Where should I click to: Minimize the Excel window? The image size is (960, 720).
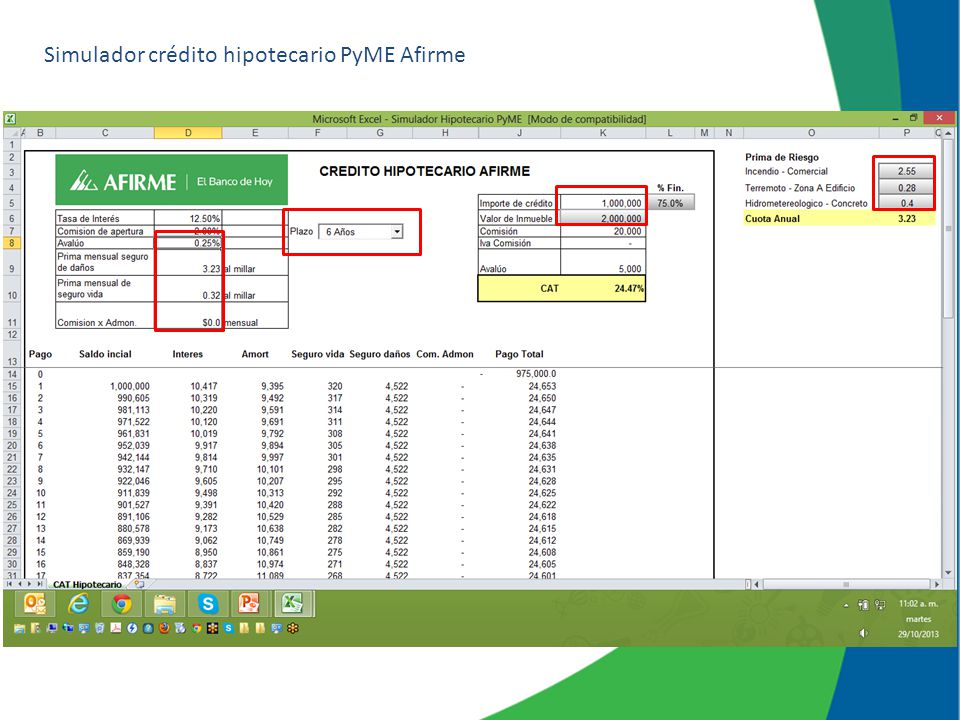pyautogui.click(x=896, y=118)
